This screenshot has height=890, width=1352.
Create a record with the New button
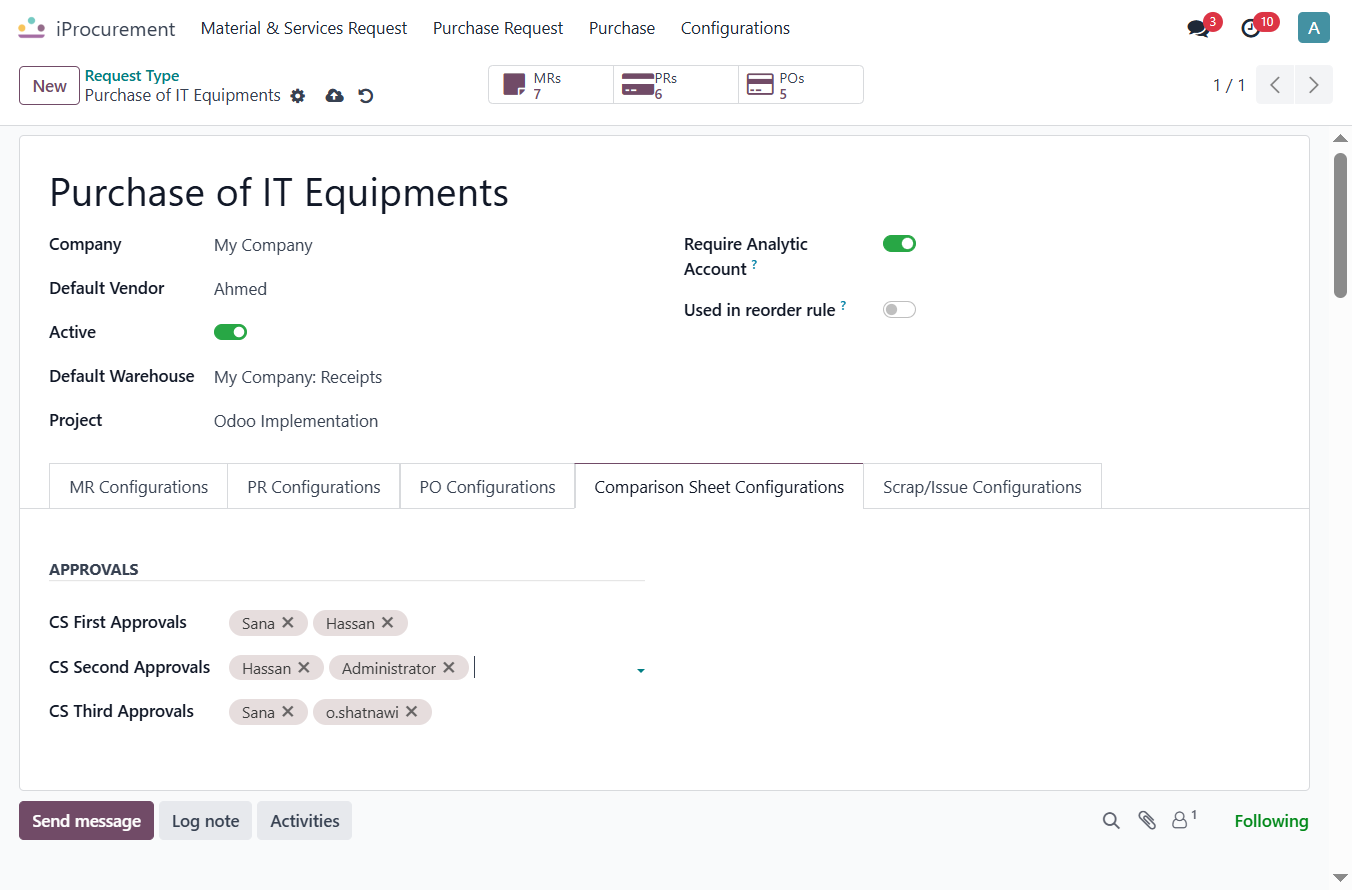click(x=49, y=86)
